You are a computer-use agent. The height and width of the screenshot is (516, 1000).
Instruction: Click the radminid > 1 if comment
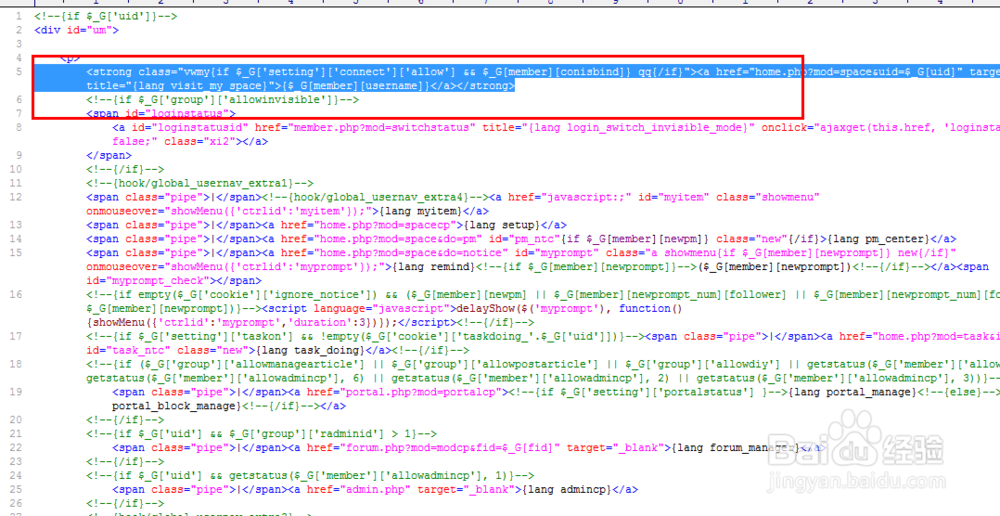261,434
